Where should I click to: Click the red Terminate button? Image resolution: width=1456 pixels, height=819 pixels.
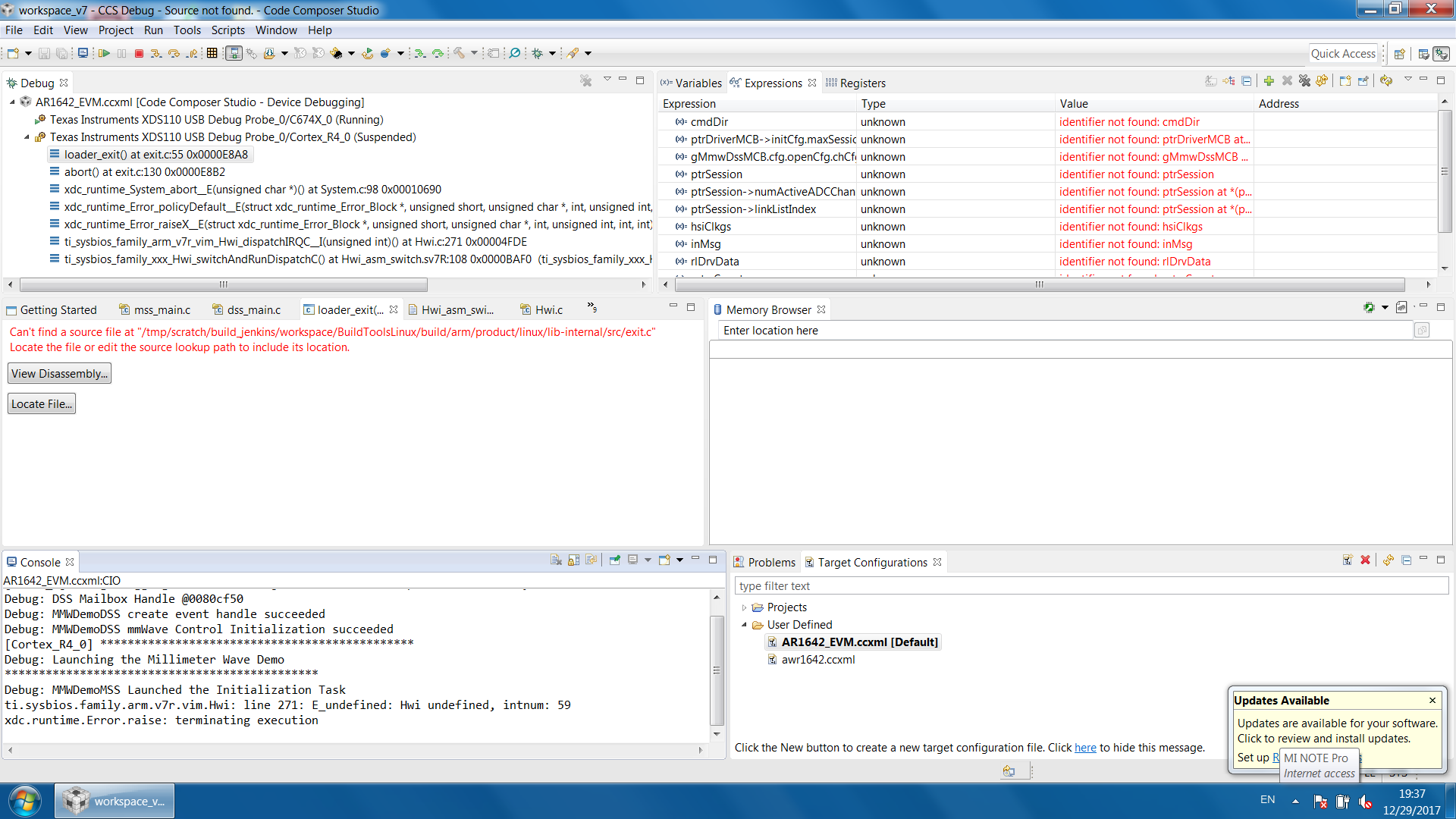[x=139, y=53]
